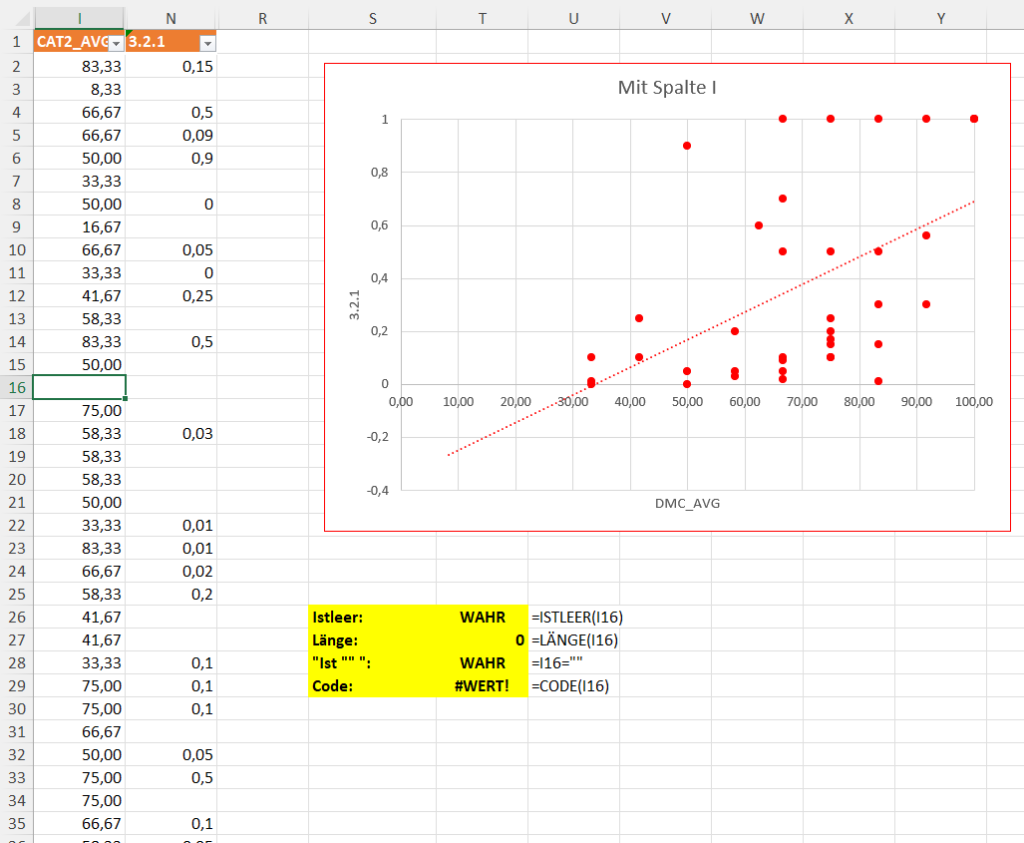The width and height of the screenshot is (1024, 843).
Task: Click the #WERT! error cell
Action: (482, 686)
